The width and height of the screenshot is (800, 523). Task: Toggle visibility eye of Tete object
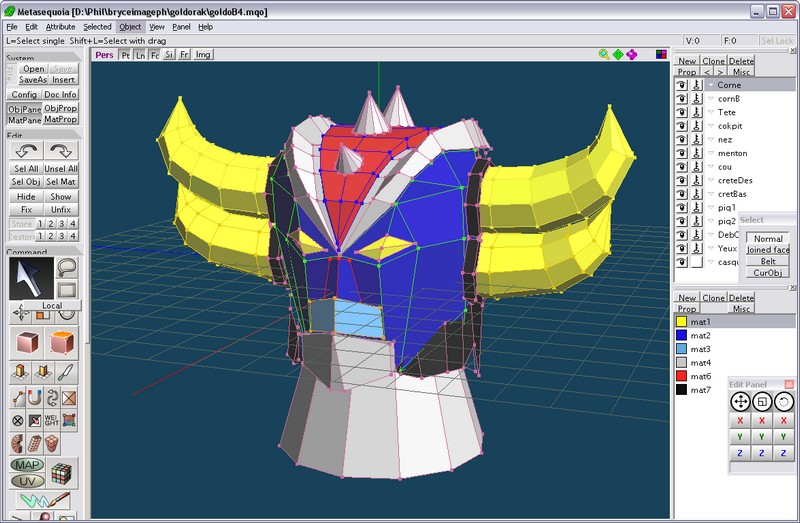[x=682, y=112]
